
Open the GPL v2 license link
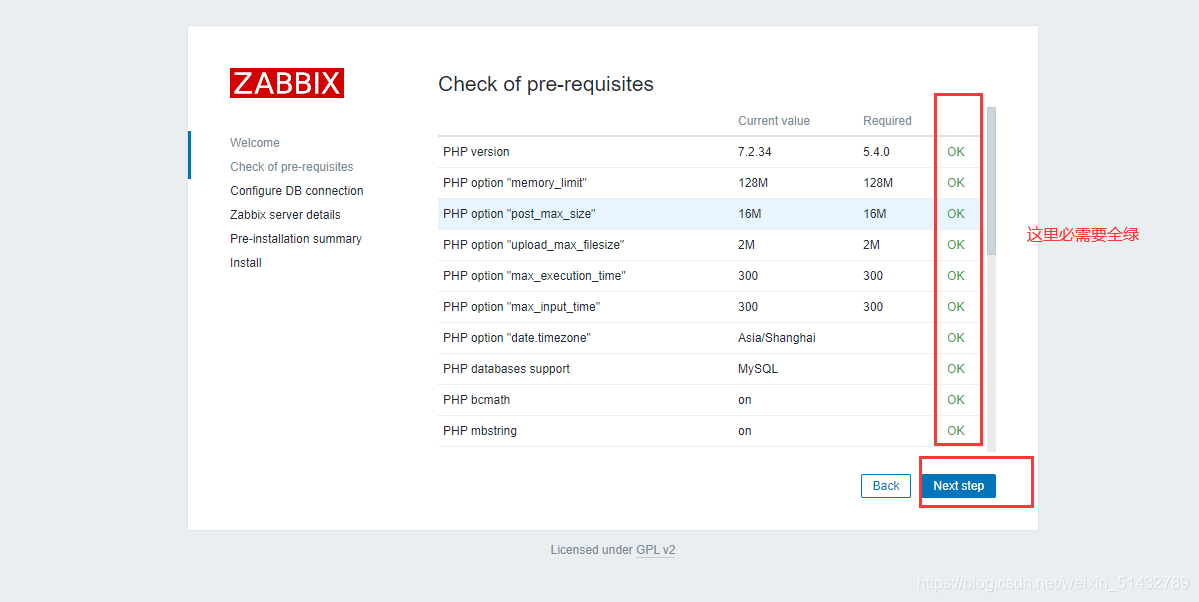coord(655,549)
